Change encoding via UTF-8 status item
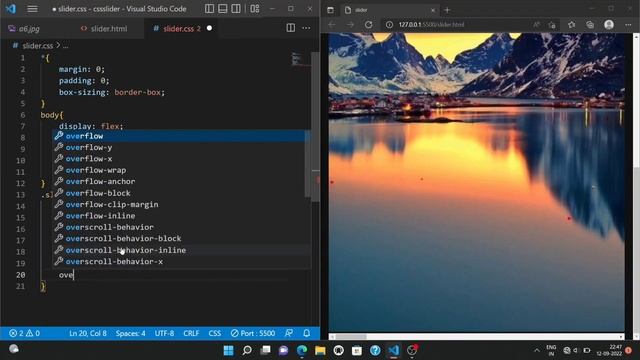The width and height of the screenshot is (640, 360). click(x=164, y=333)
